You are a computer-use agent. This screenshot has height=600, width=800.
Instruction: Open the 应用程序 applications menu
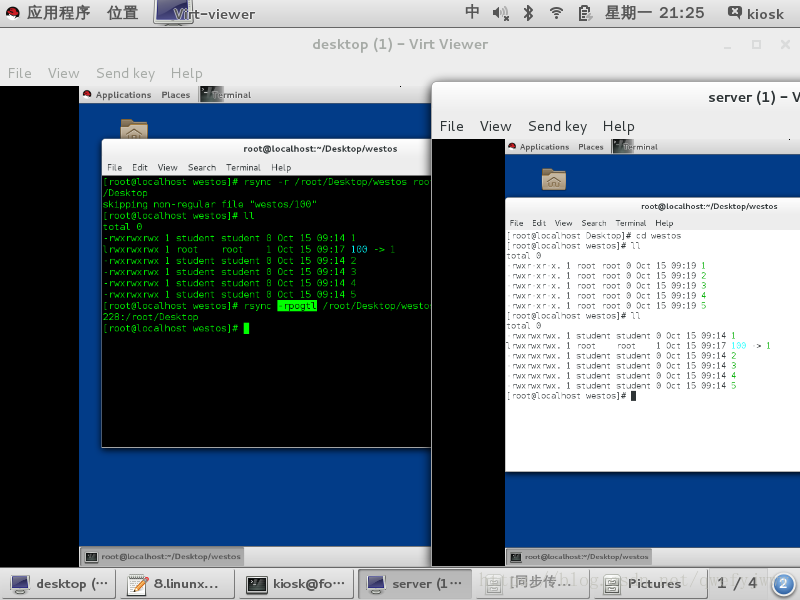tap(48, 13)
